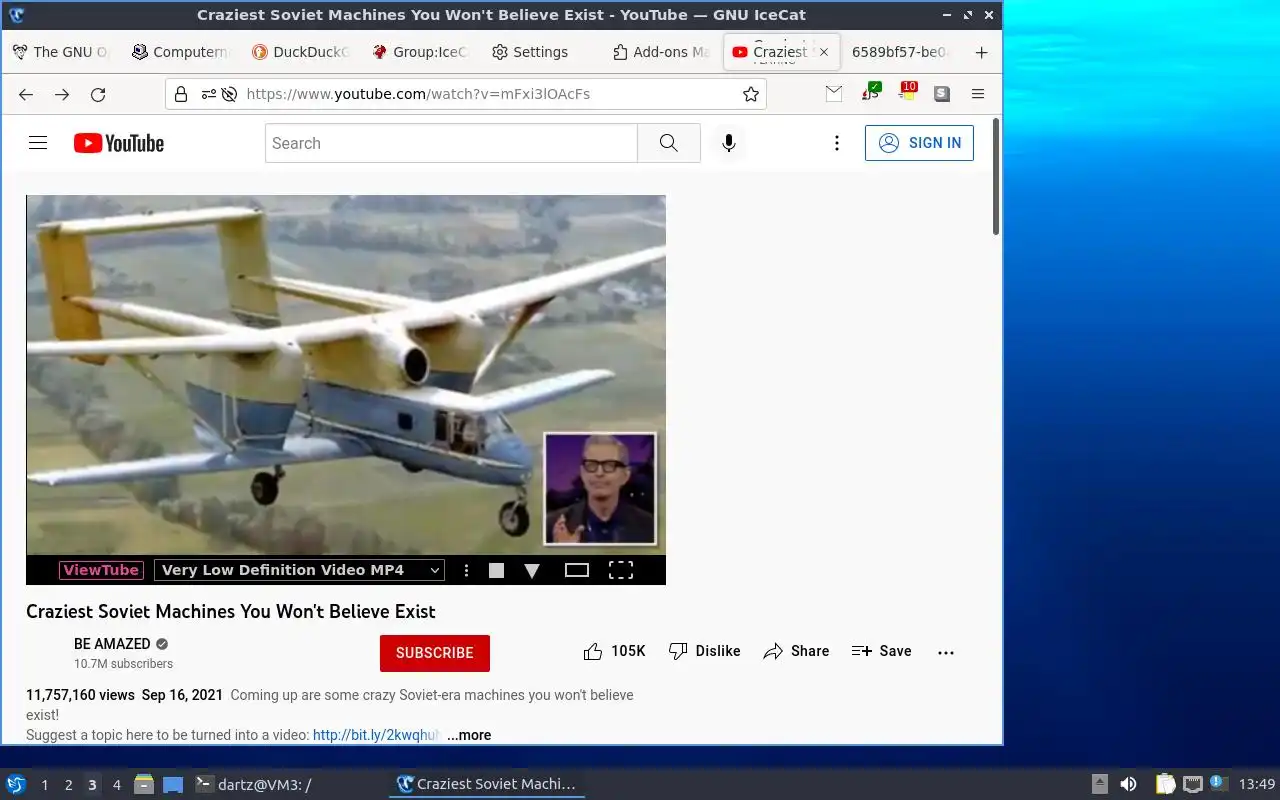Switch to the DuckDuckGo tab
The height and width of the screenshot is (800, 1280).
pos(300,52)
